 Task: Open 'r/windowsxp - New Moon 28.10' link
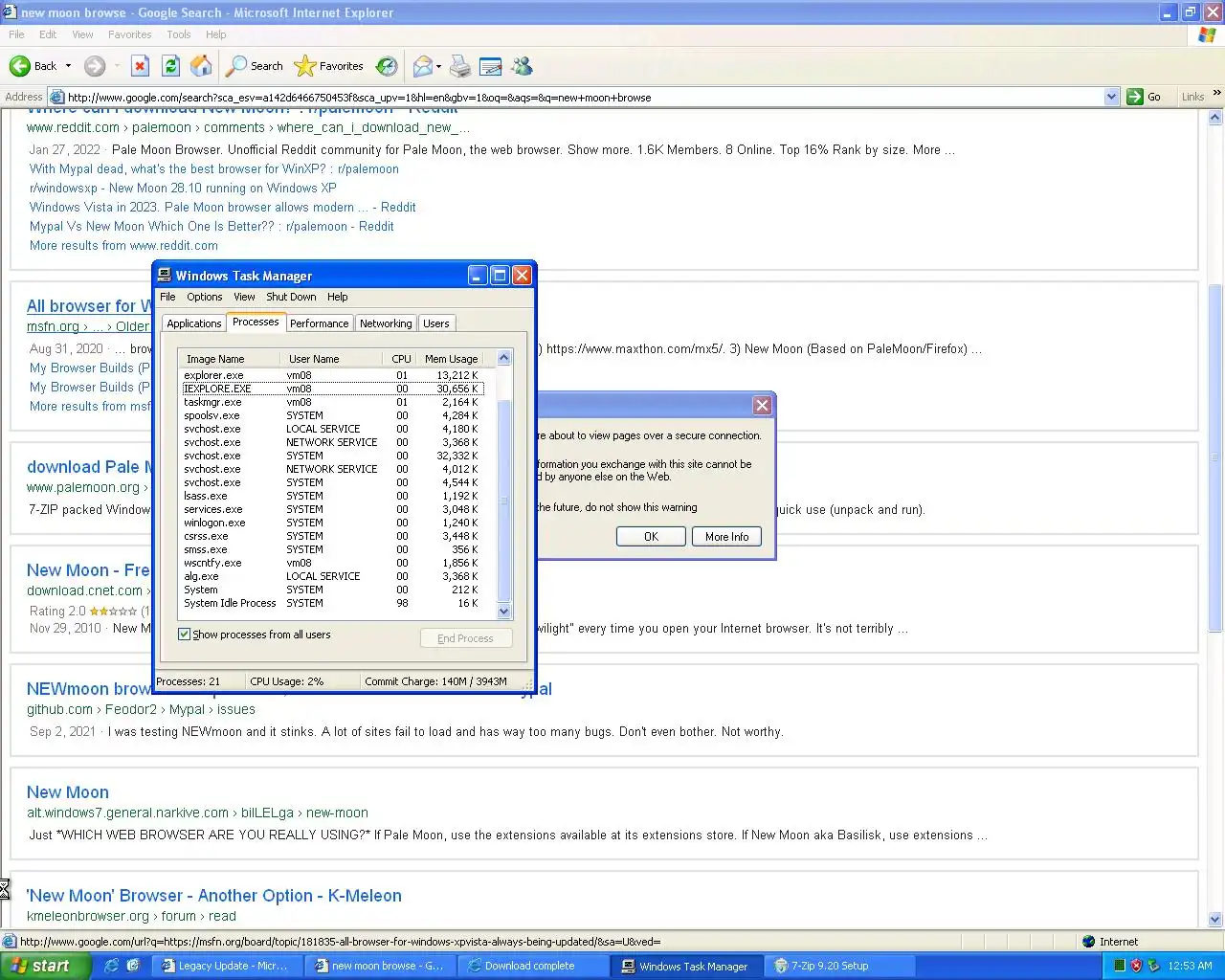click(x=183, y=188)
